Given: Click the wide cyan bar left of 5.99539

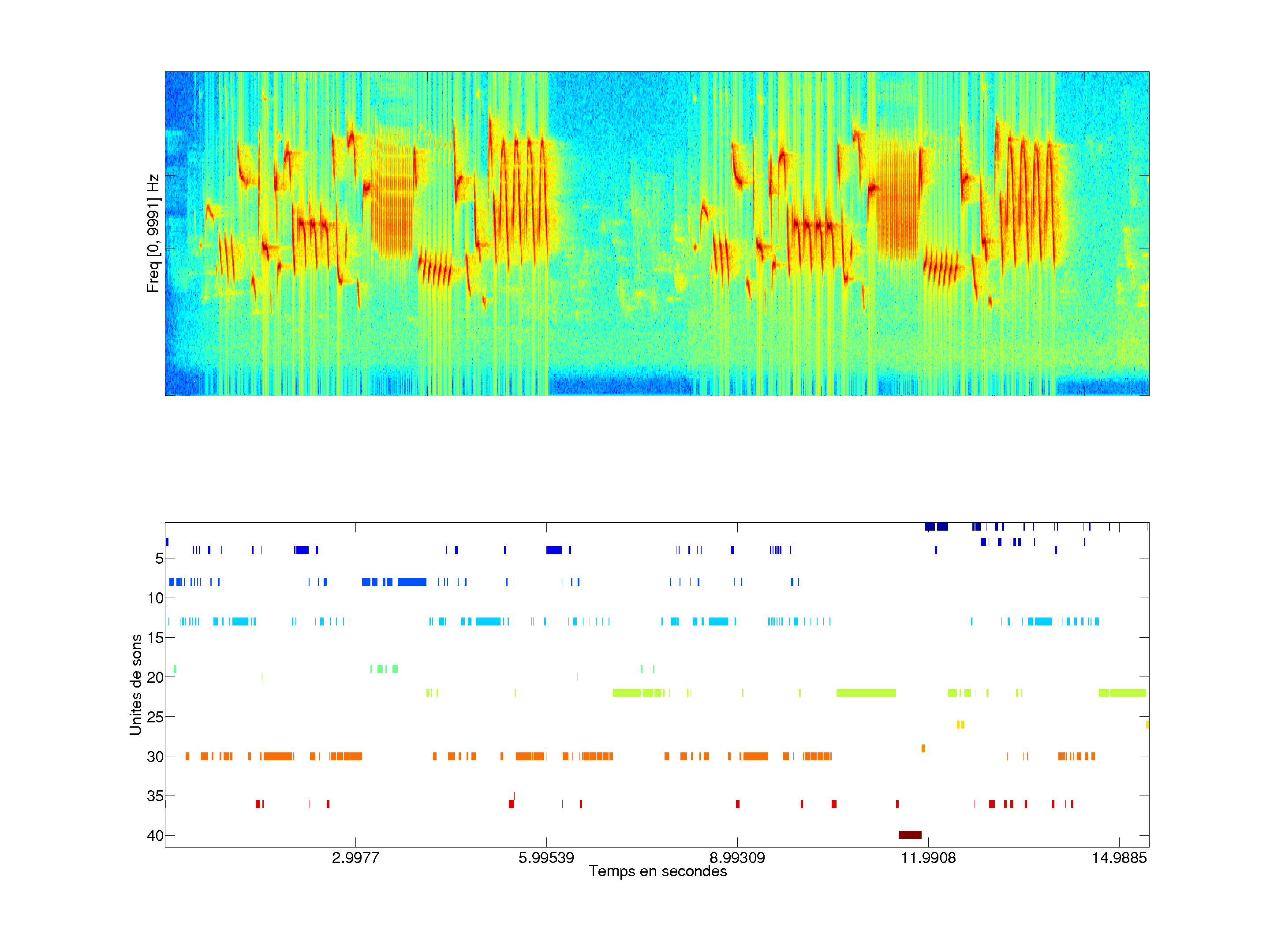Looking at the screenshot, I should 488,621.
